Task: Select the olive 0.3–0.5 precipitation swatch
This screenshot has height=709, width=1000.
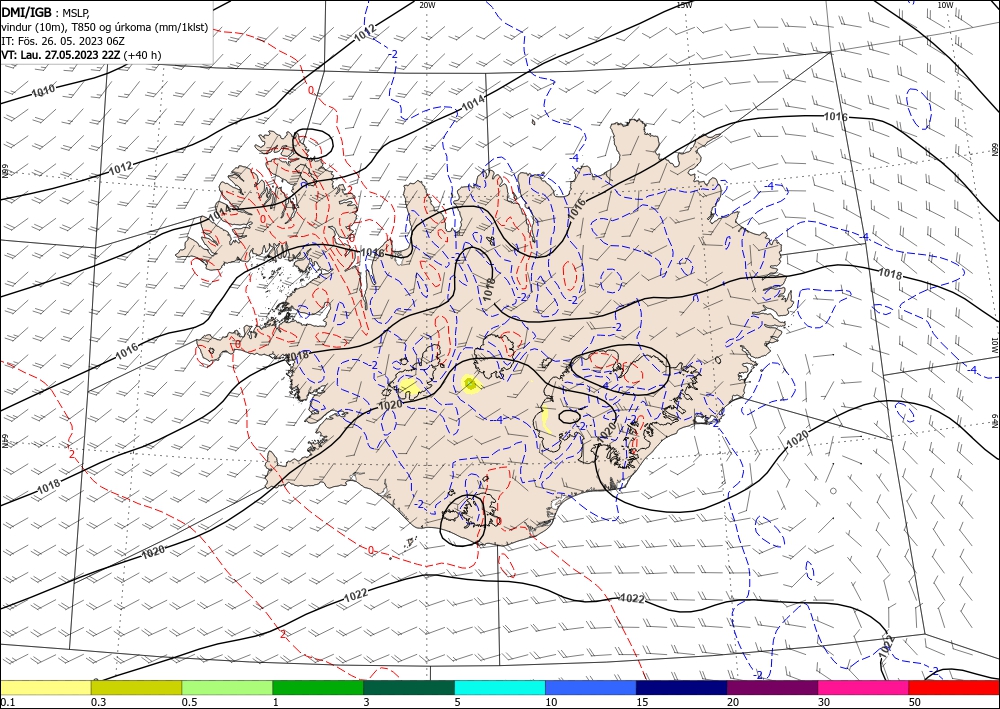Action: [x=136, y=687]
